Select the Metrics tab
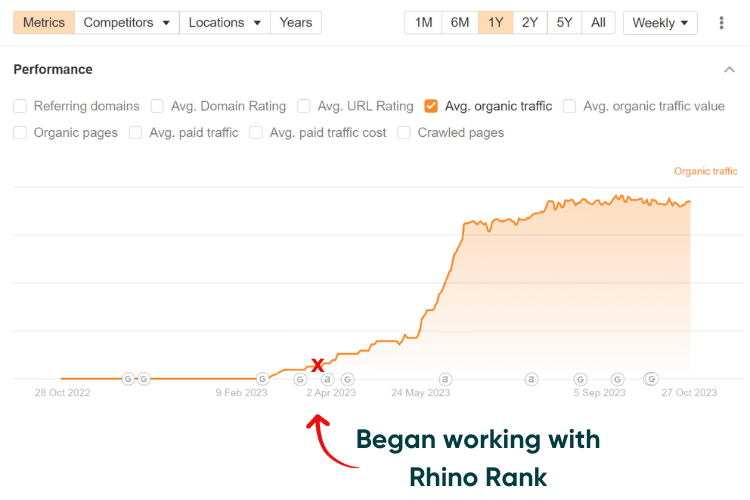The width and height of the screenshot is (750, 500). tap(43, 22)
